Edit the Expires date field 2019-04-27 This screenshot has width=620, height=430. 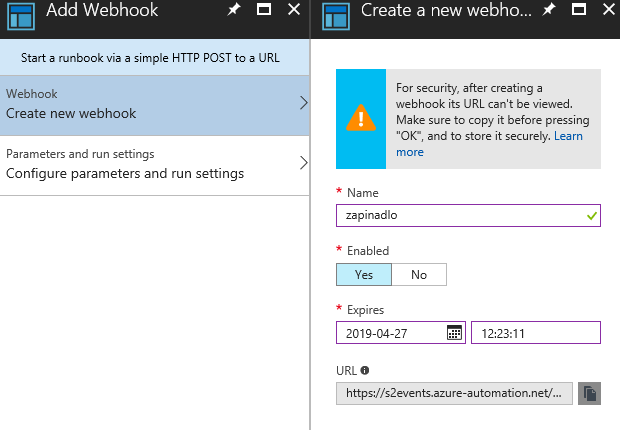[x=401, y=333]
